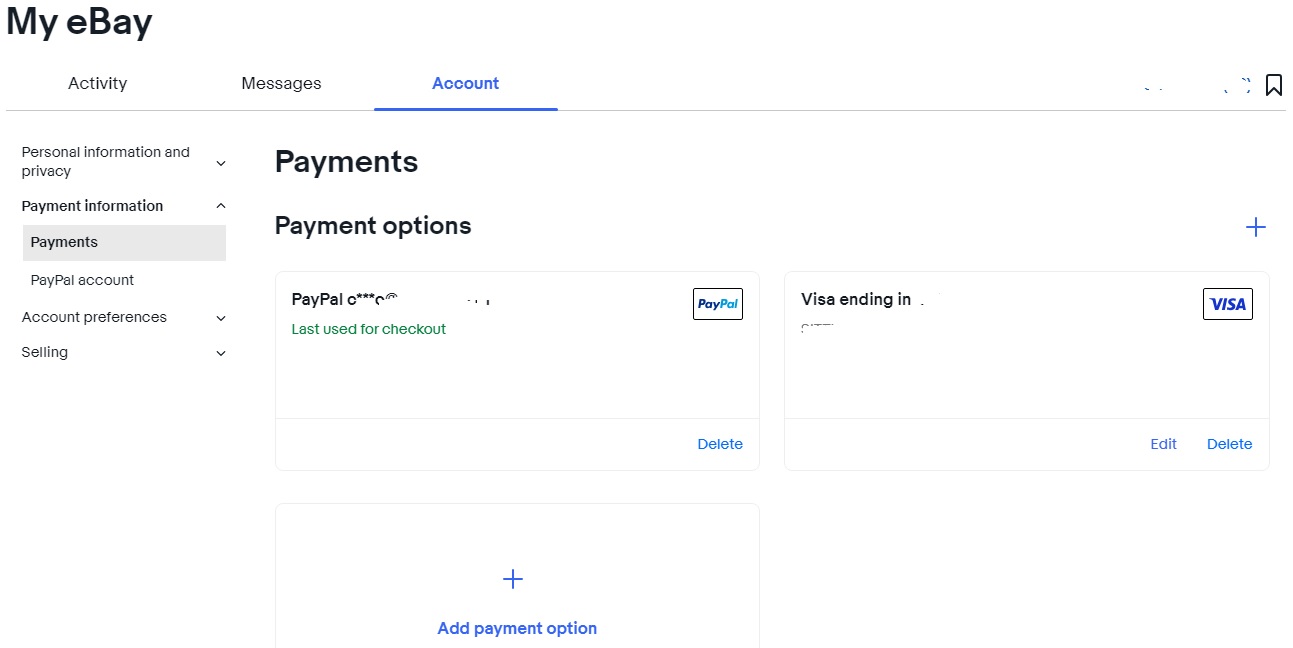The width and height of the screenshot is (1293, 648).
Task: Click the masked PayPal account name text
Action: coord(391,299)
